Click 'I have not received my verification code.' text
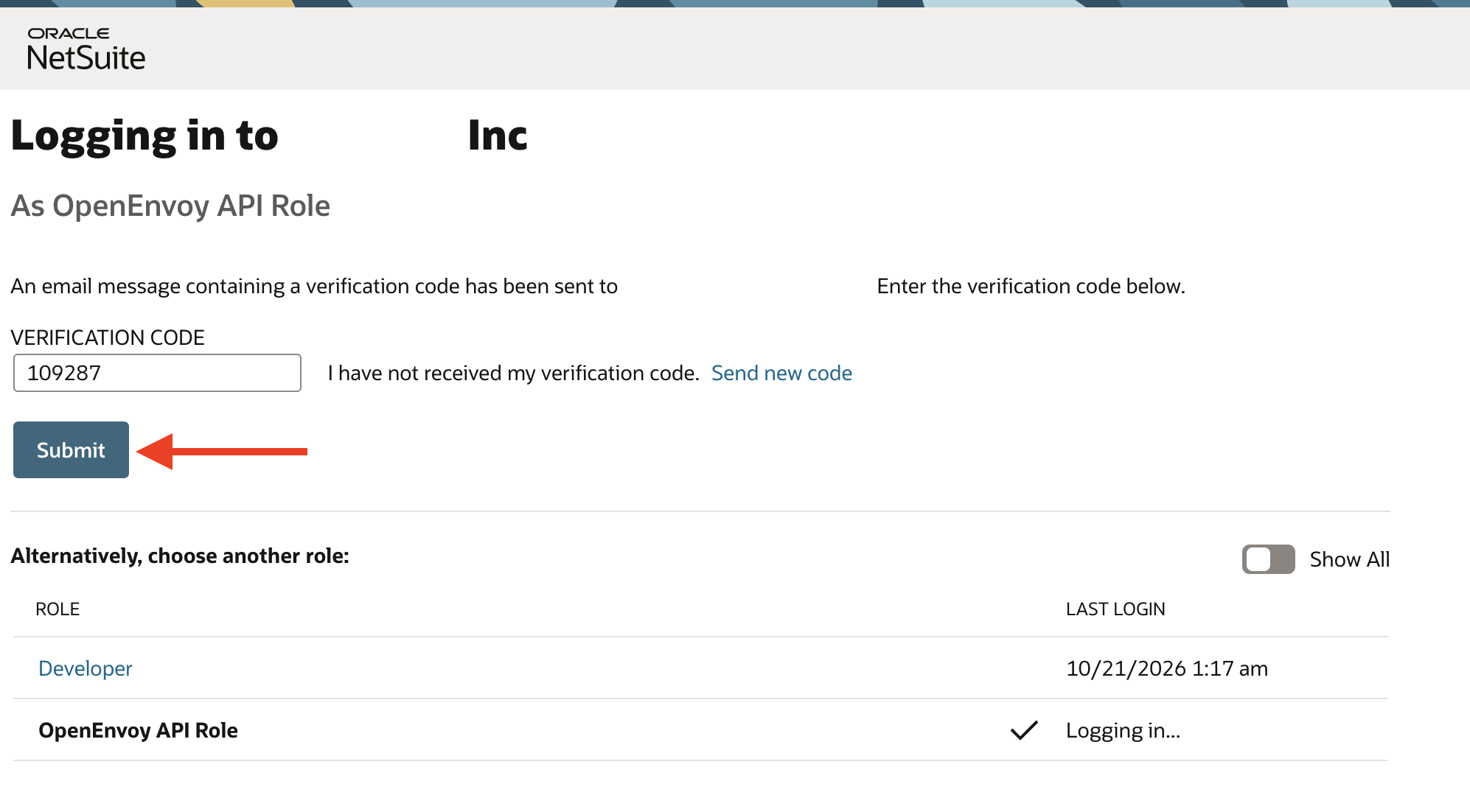Screen dimensions: 1470x812 [513, 373]
